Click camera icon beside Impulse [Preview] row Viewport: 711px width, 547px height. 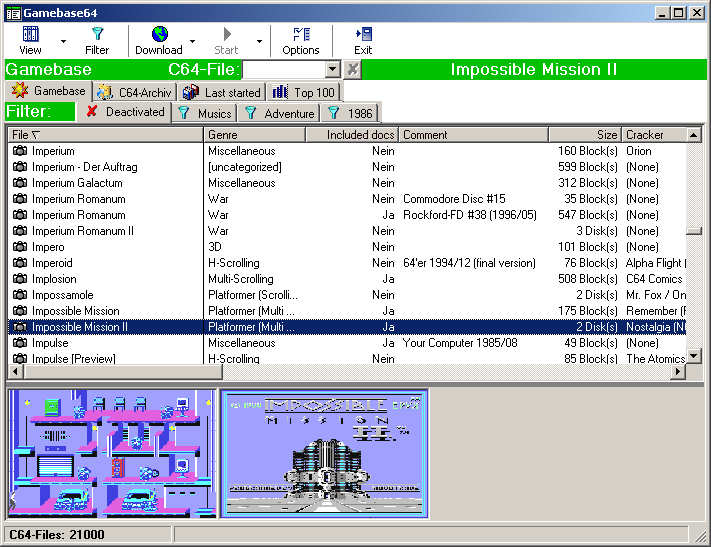point(19,358)
